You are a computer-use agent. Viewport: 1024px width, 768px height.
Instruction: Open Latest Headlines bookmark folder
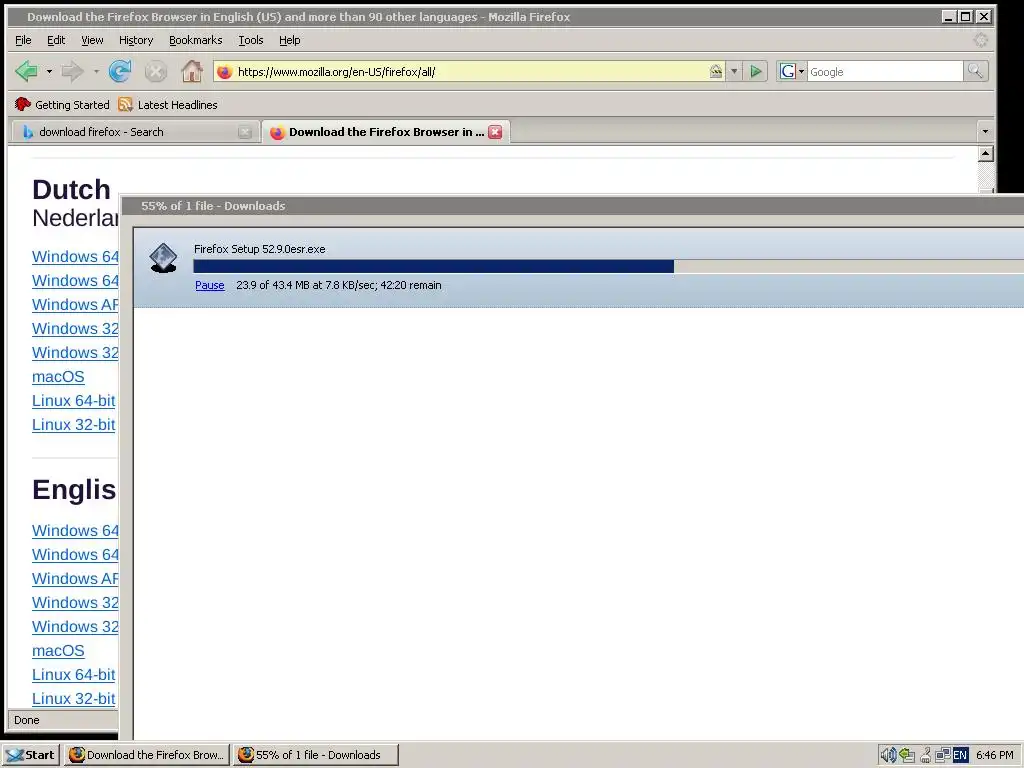tap(168, 104)
